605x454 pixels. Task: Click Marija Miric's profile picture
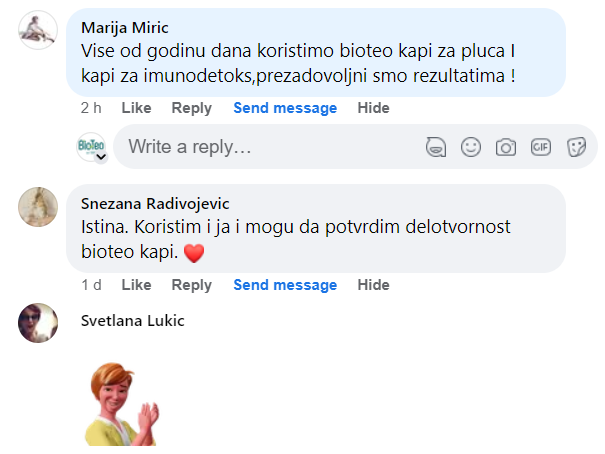click(38, 30)
